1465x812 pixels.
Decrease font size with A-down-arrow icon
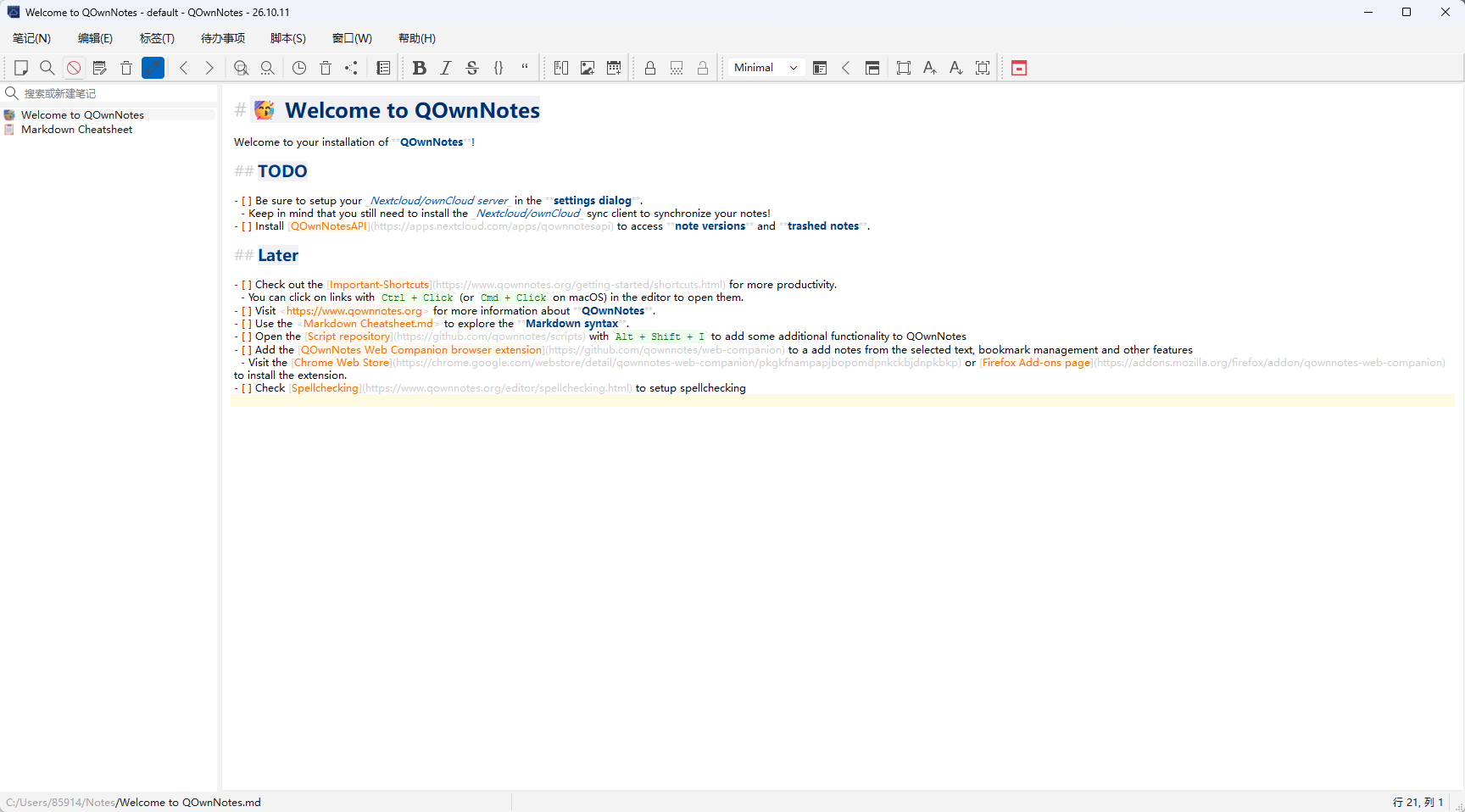click(x=956, y=68)
